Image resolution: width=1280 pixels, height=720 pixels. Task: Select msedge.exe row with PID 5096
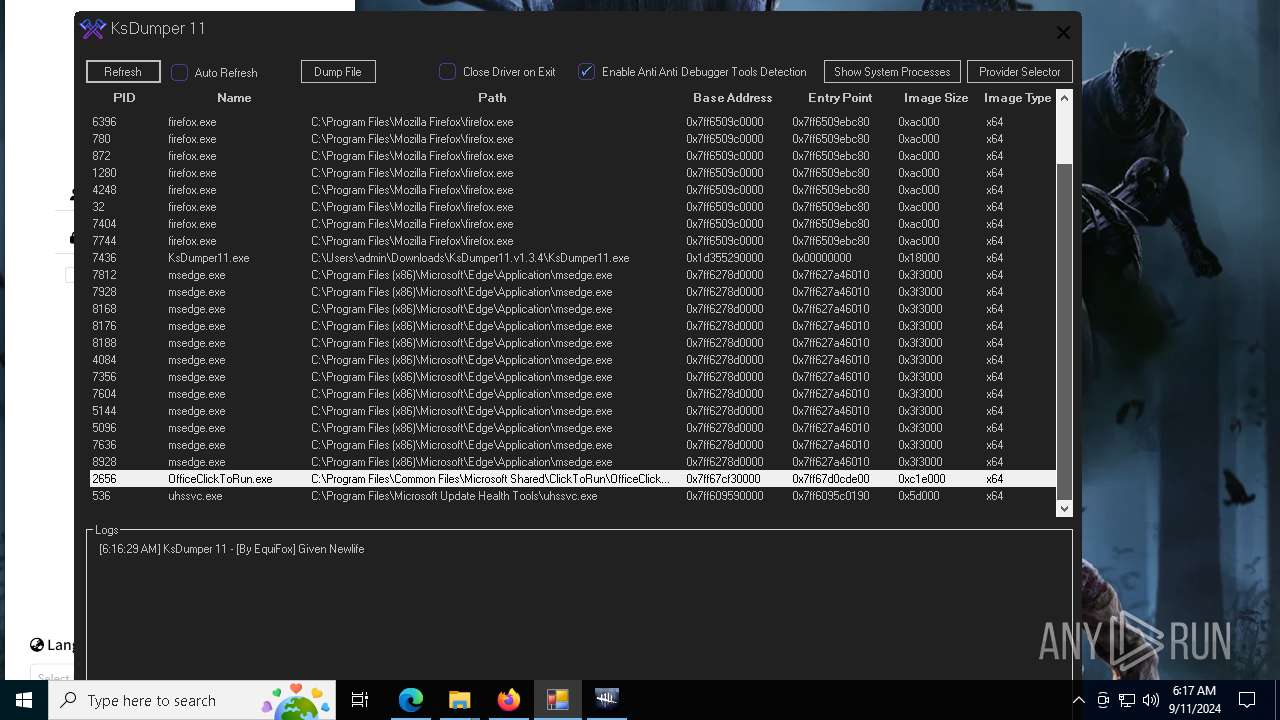[x=573, y=428]
